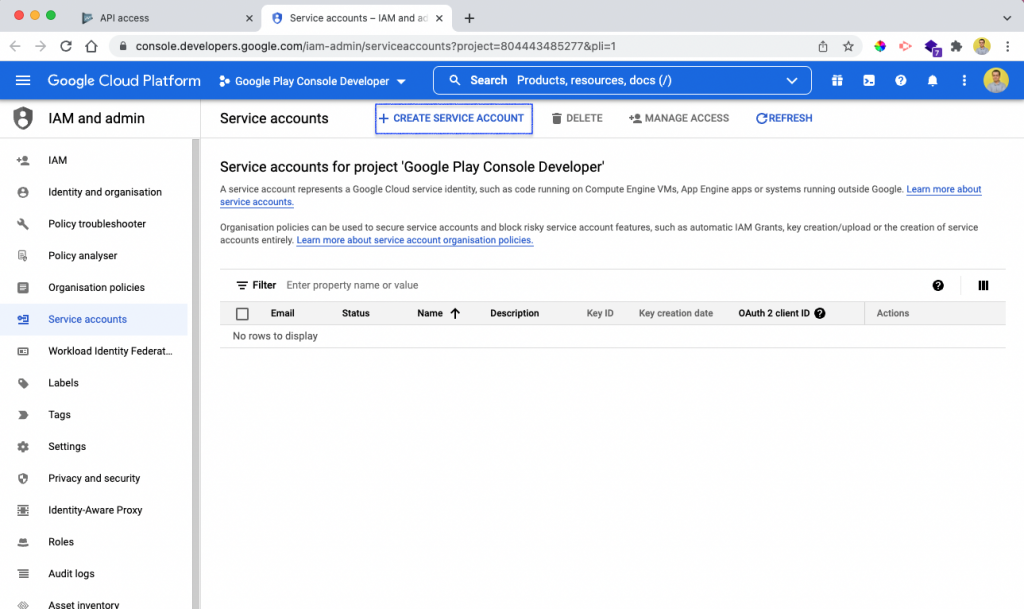Click the Name column sort arrow

(455, 313)
